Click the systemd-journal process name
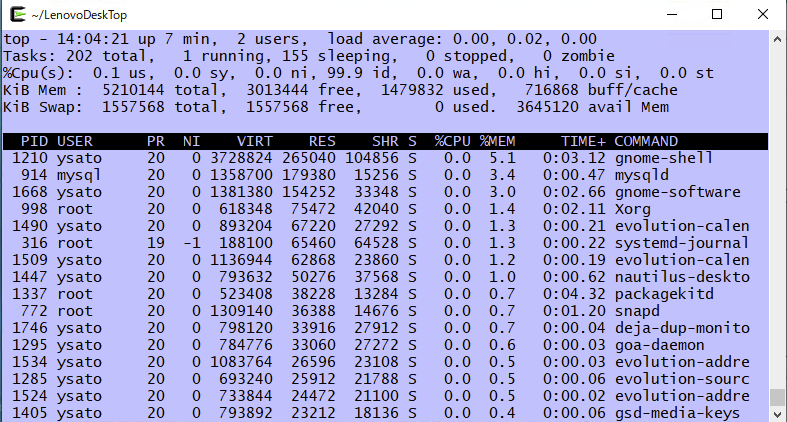The height and width of the screenshot is (422, 787). coord(681,244)
